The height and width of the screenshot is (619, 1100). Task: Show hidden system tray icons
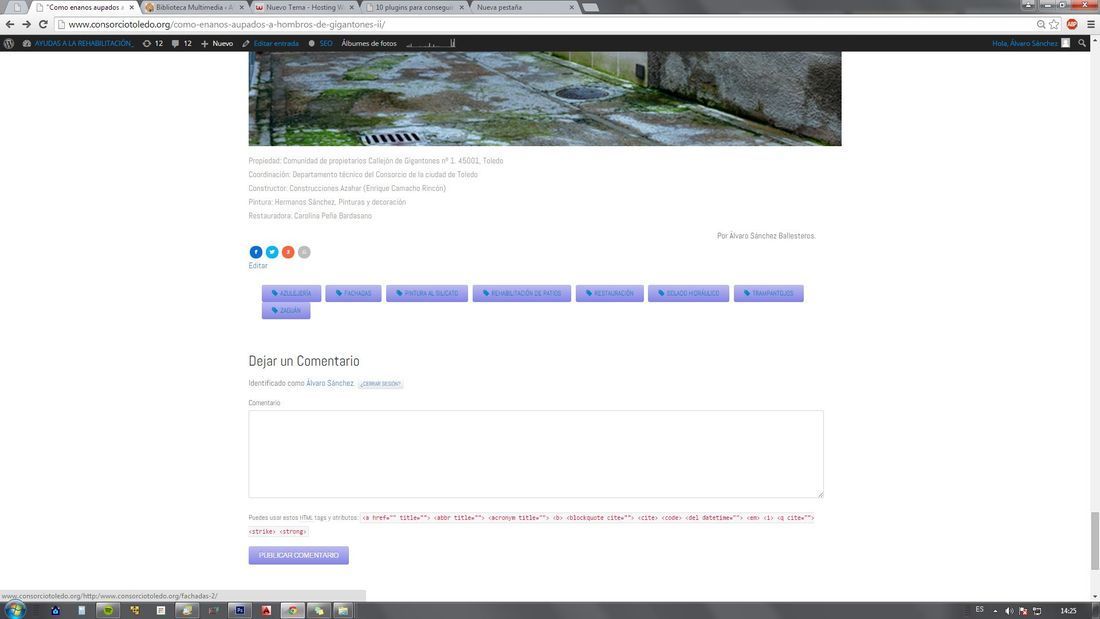[x=995, y=611]
